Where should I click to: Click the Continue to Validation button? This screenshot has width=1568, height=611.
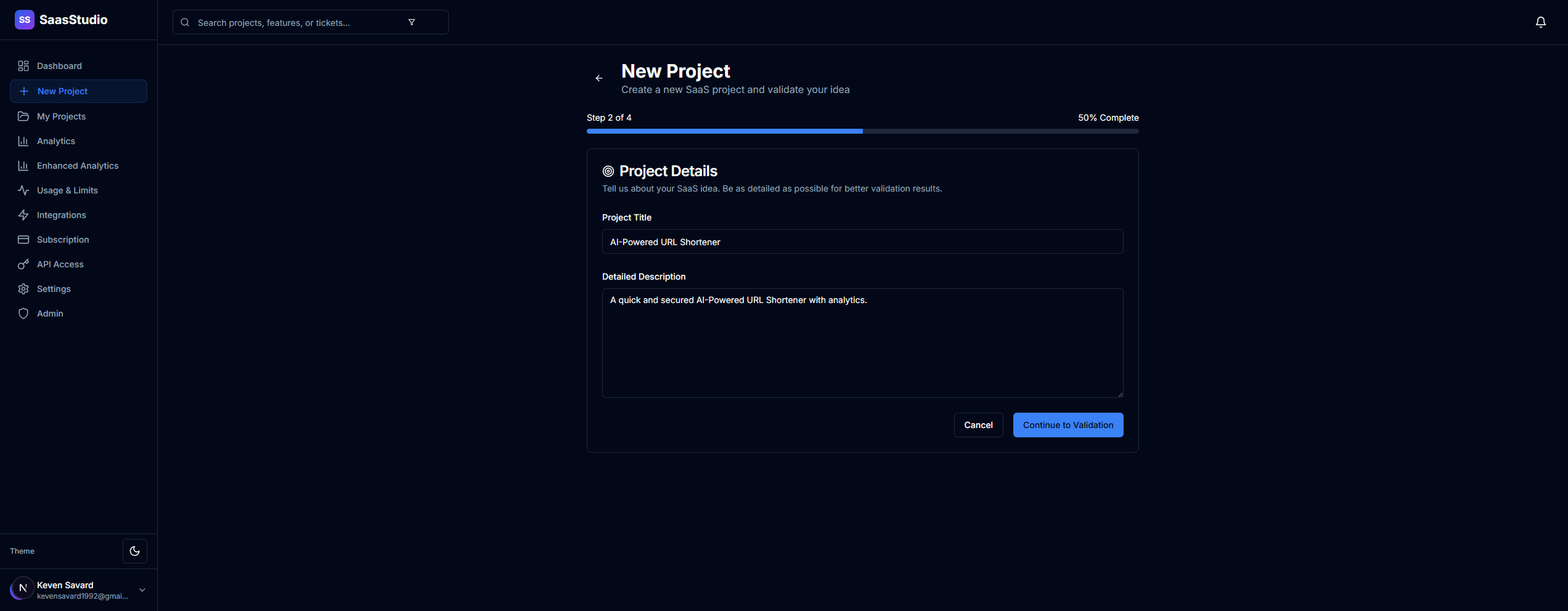click(x=1068, y=425)
